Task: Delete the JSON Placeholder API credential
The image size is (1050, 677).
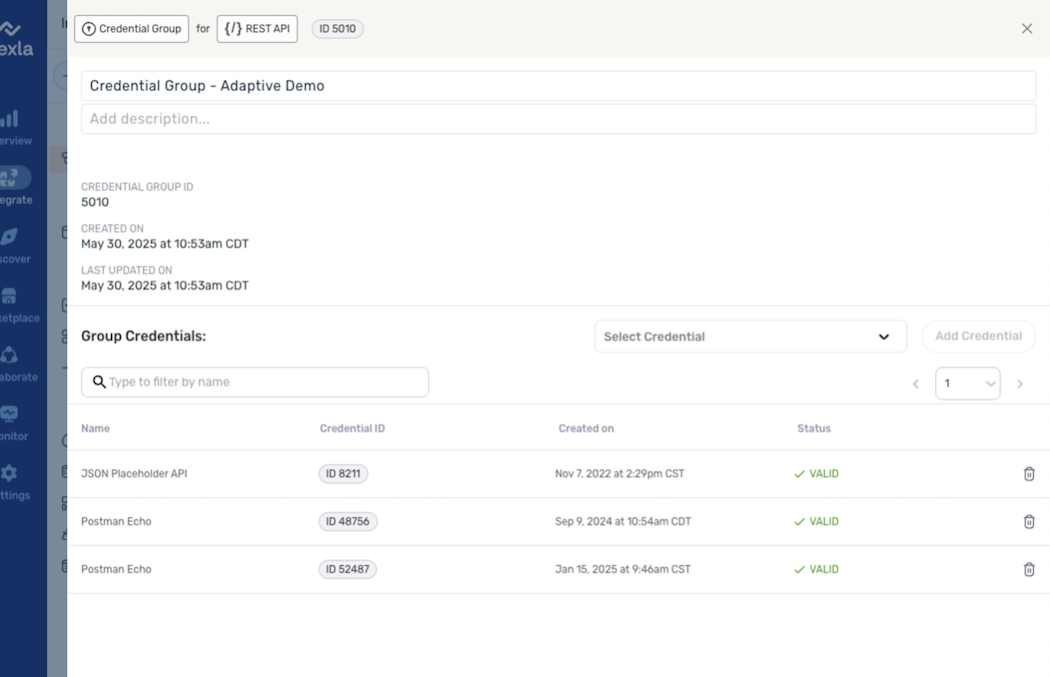Action: coord(1028,474)
